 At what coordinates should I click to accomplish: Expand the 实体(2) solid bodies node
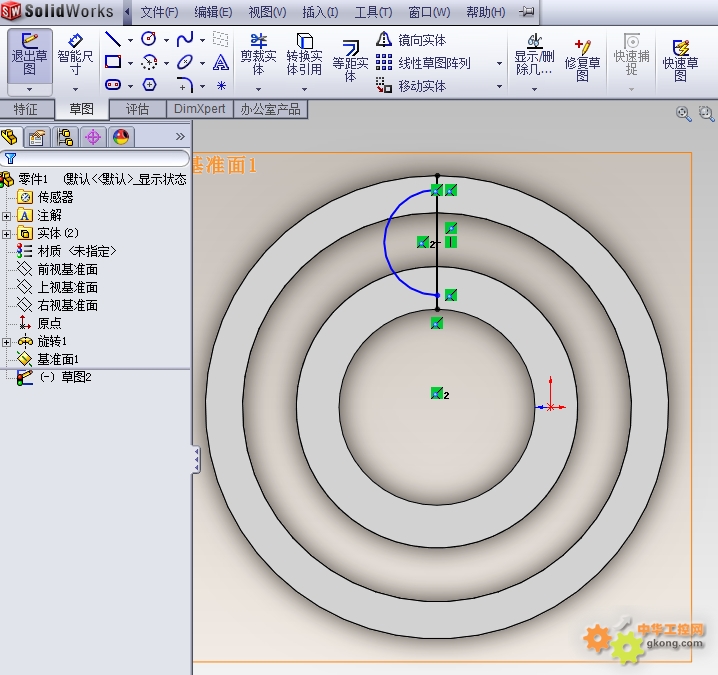coord(6,234)
